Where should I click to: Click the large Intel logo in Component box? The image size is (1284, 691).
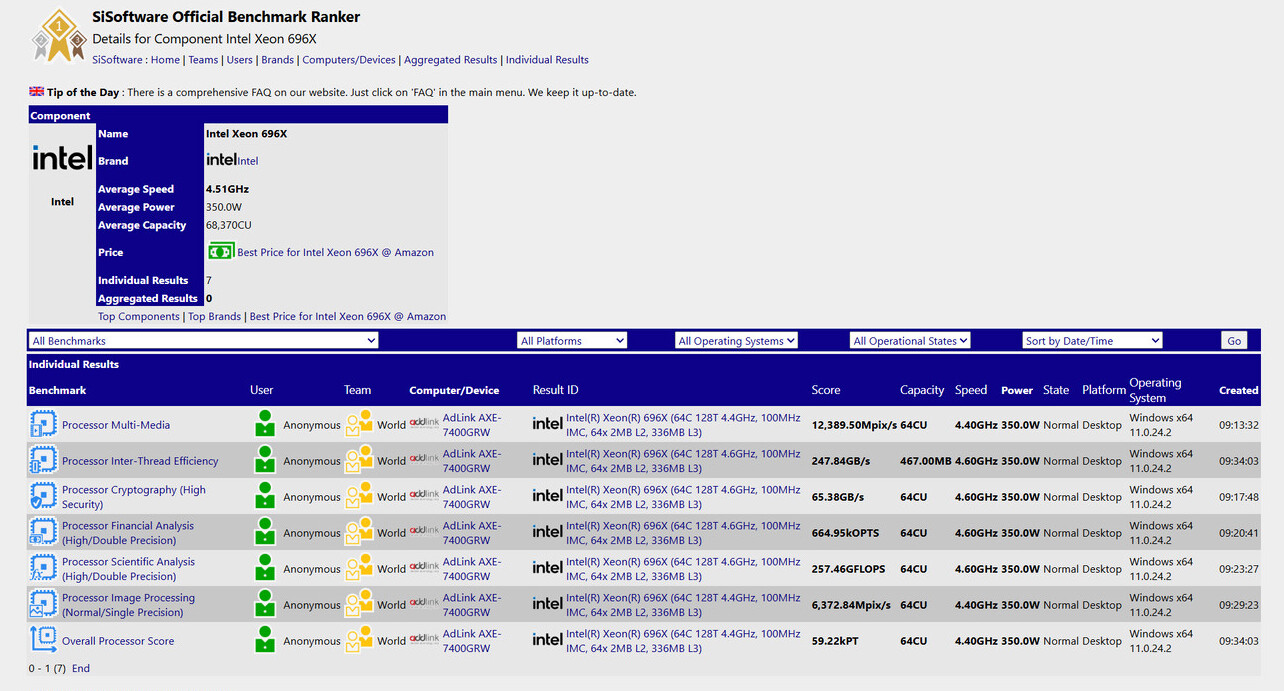(62, 158)
